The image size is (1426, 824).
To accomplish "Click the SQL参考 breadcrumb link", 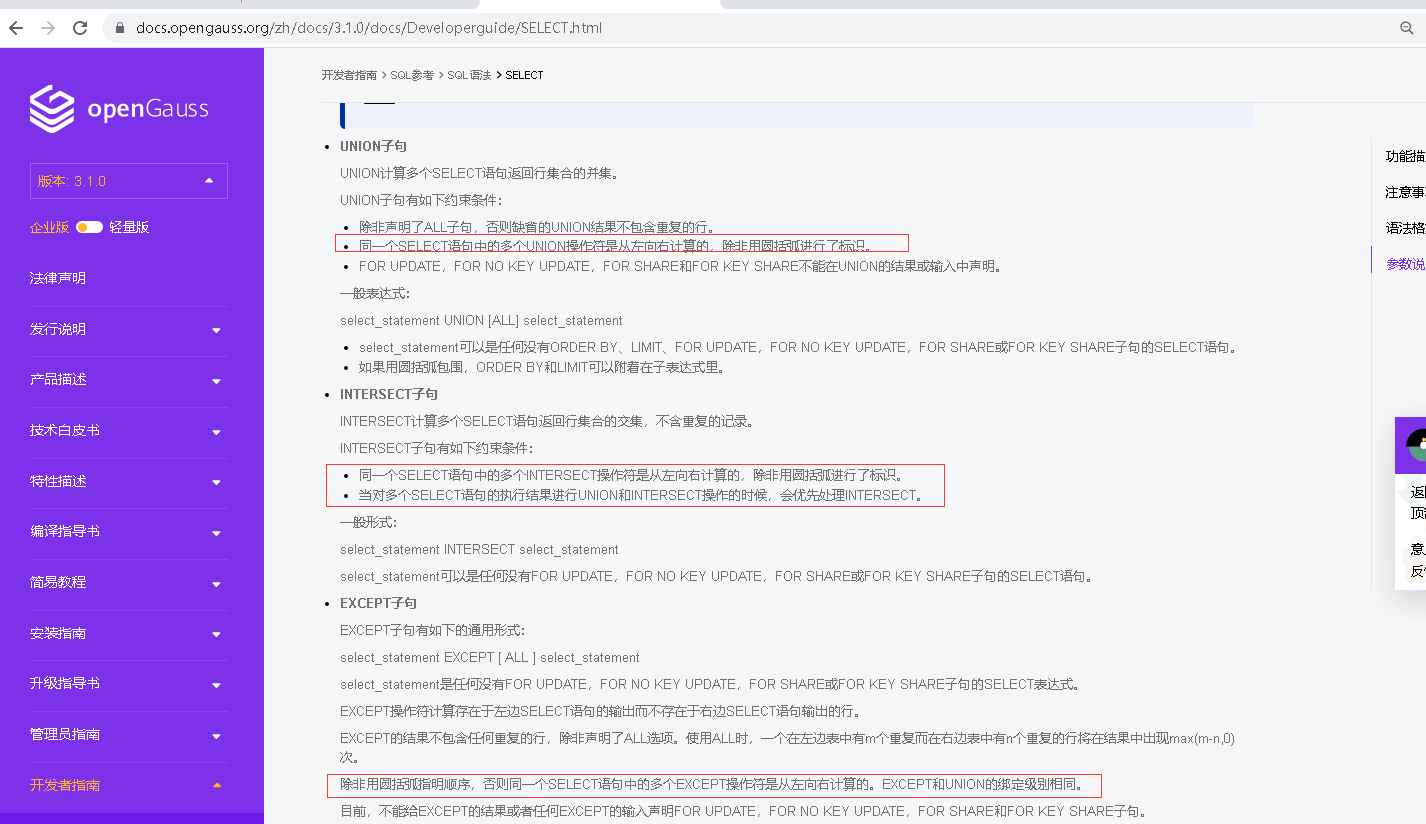I will [x=412, y=75].
